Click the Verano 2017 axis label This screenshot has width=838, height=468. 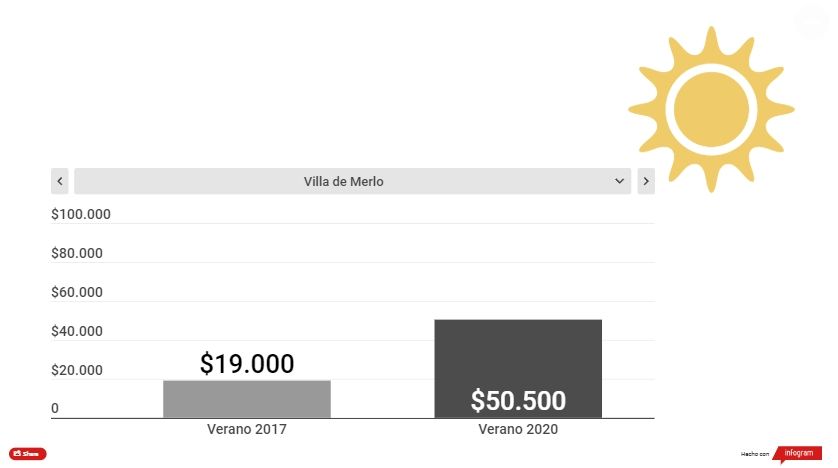[x=247, y=429]
